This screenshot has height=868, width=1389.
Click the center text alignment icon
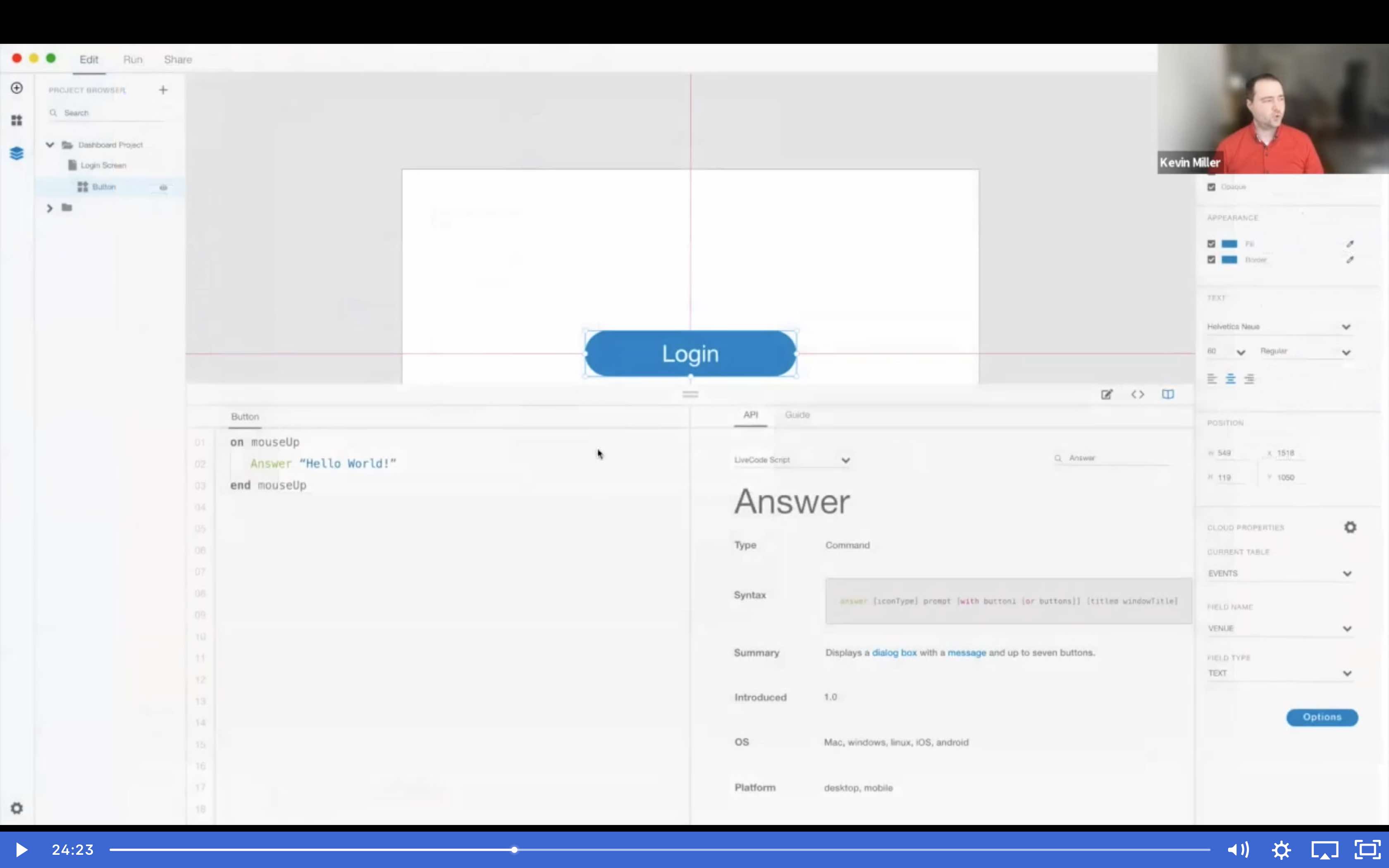pos(1230,379)
